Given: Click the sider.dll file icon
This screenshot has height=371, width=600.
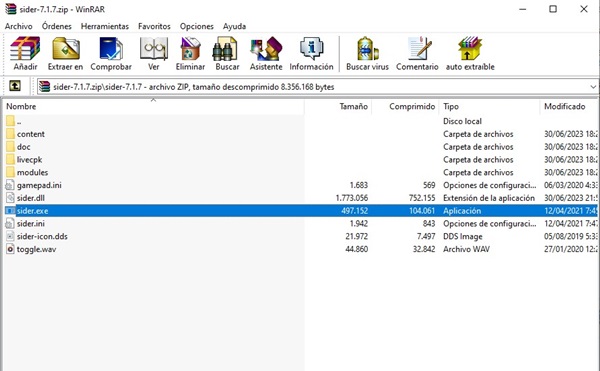Looking at the screenshot, I should [x=10, y=198].
